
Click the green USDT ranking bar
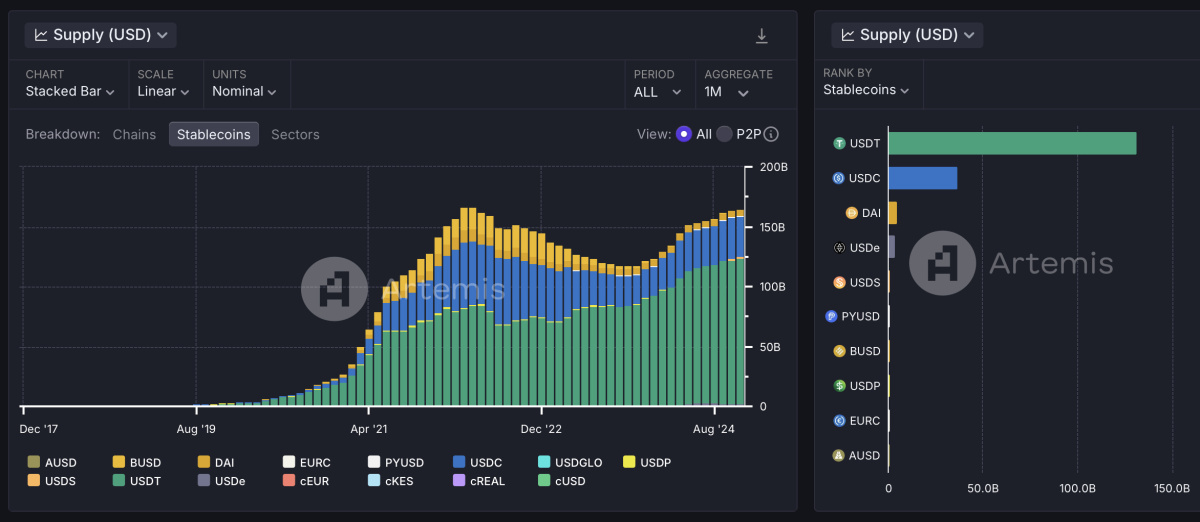pyautogui.click(x=1012, y=143)
